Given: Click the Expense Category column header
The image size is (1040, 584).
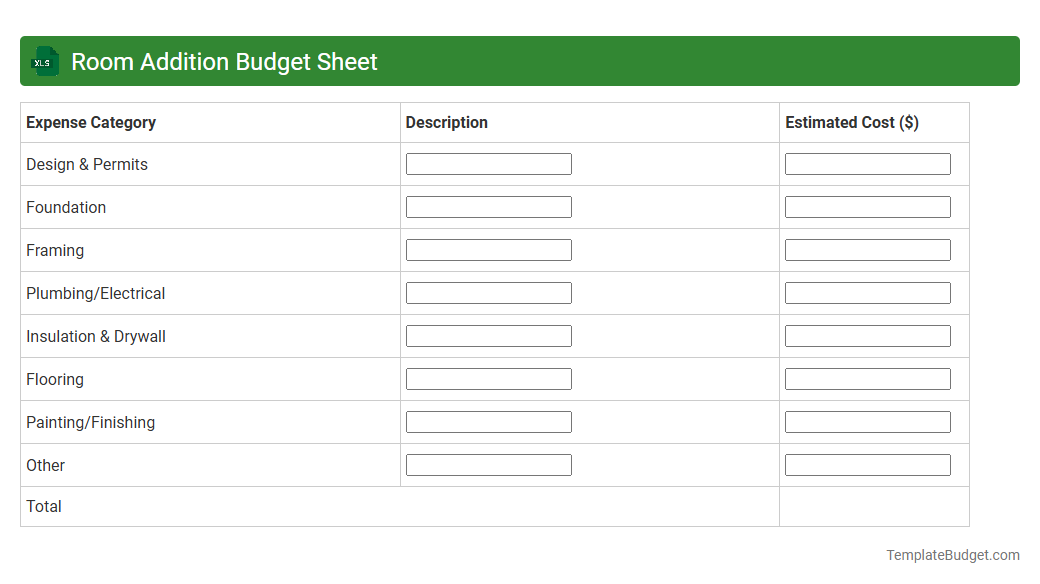Looking at the screenshot, I should point(90,122).
